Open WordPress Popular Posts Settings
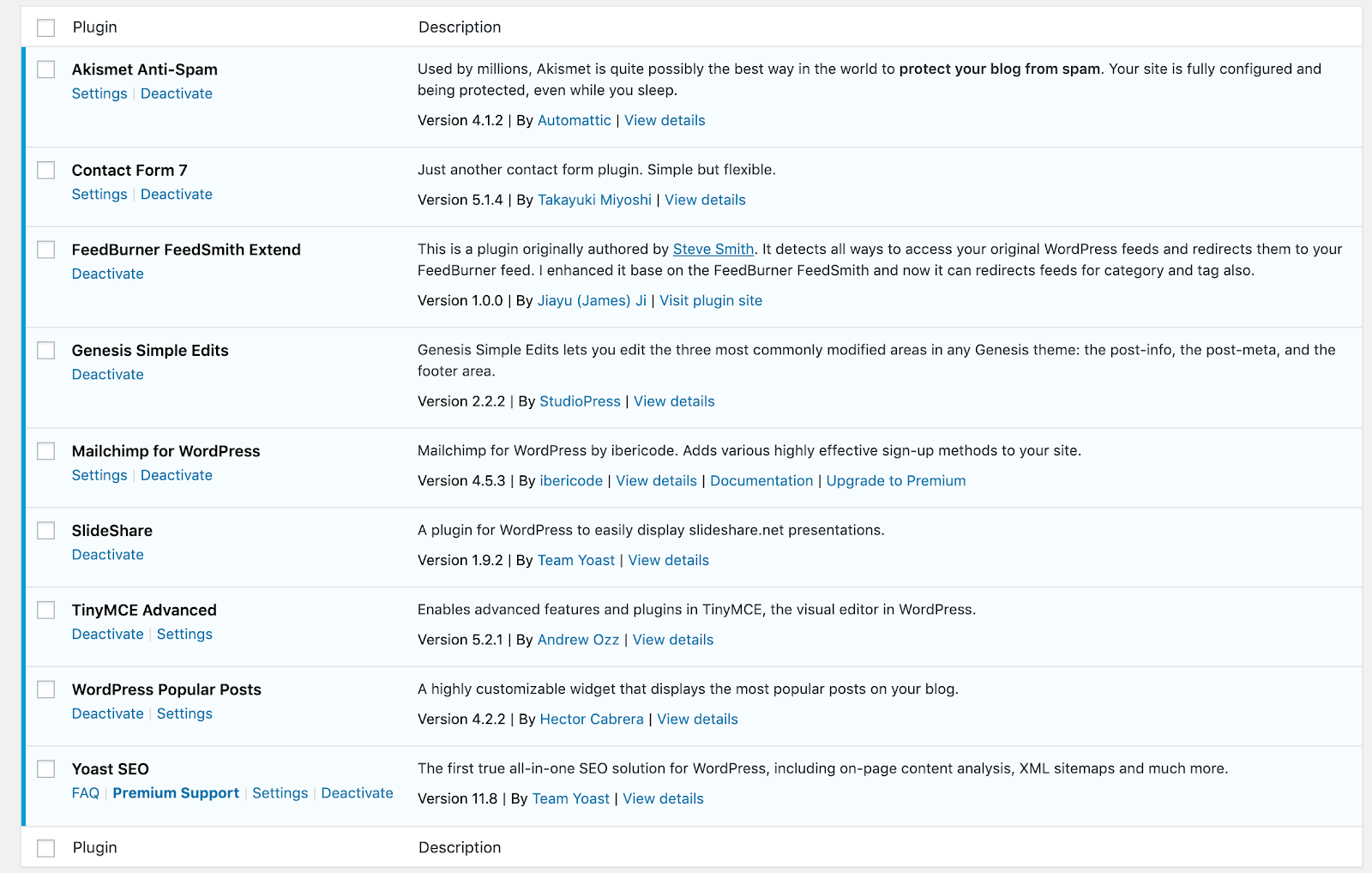The width and height of the screenshot is (1372, 873). click(x=184, y=713)
